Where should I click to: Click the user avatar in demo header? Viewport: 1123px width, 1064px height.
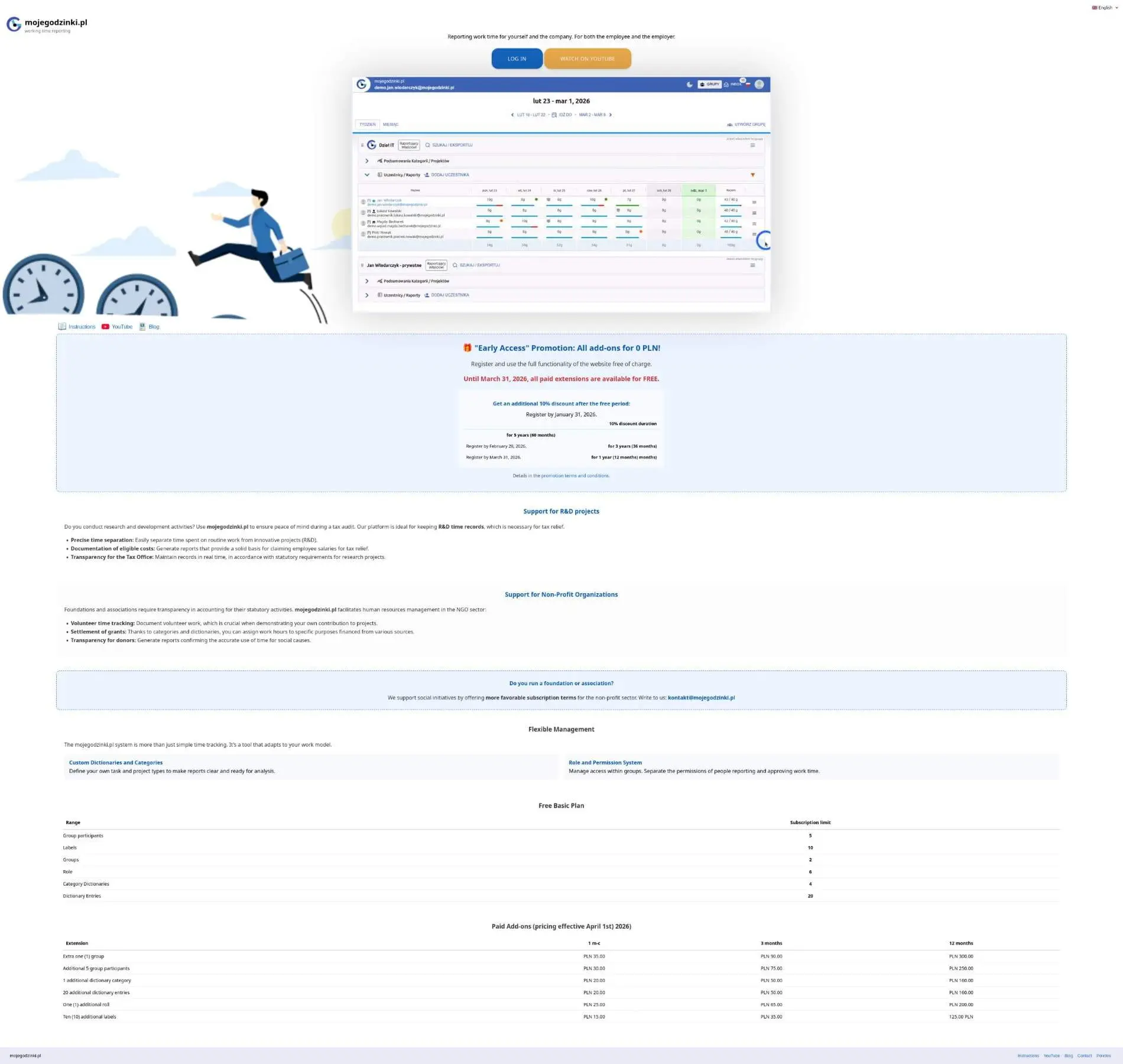click(760, 84)
